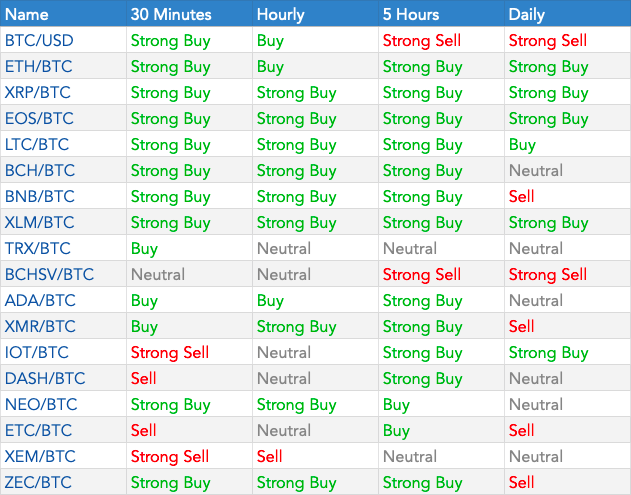Open the BTC/USD pair link

click(x=39, y=41)
